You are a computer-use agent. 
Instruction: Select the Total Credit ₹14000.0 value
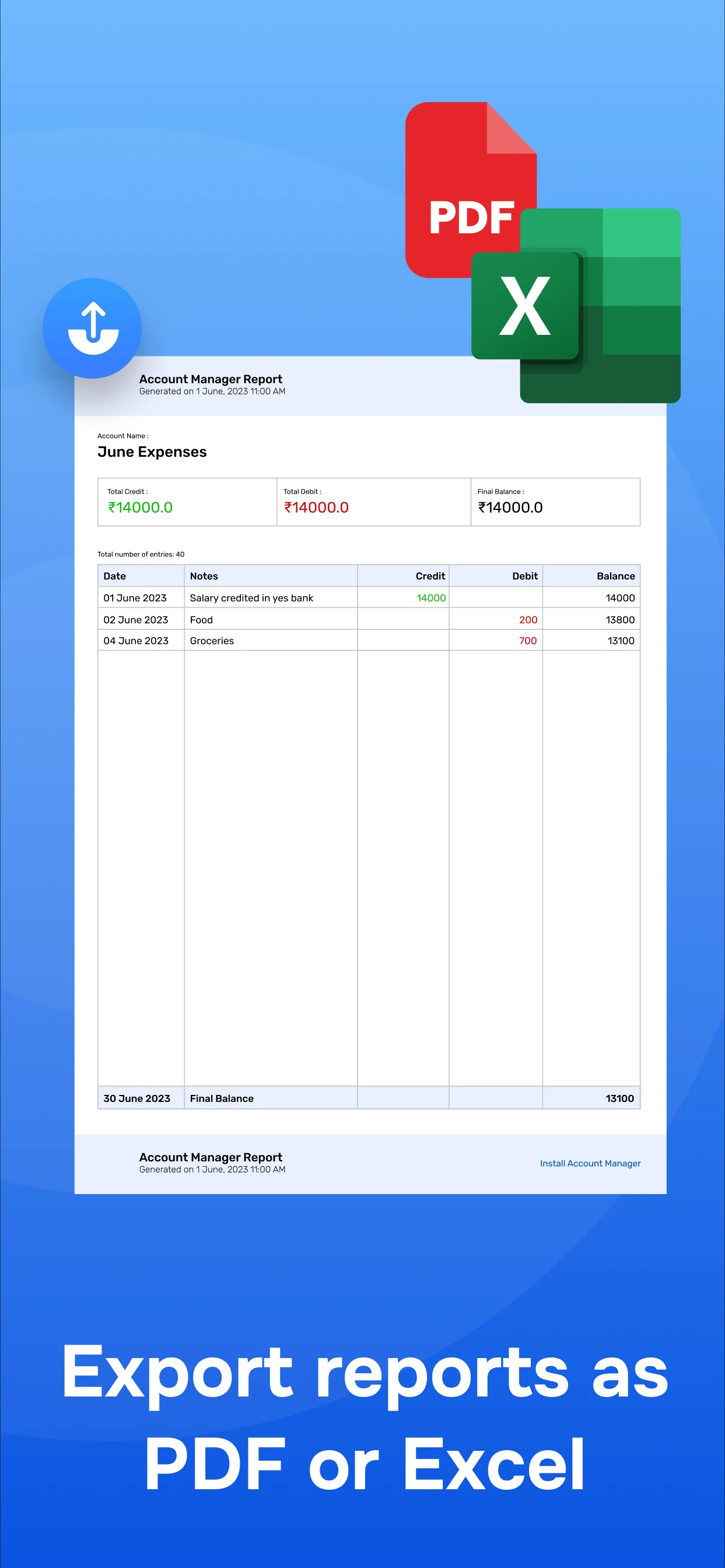coord(140,507)
